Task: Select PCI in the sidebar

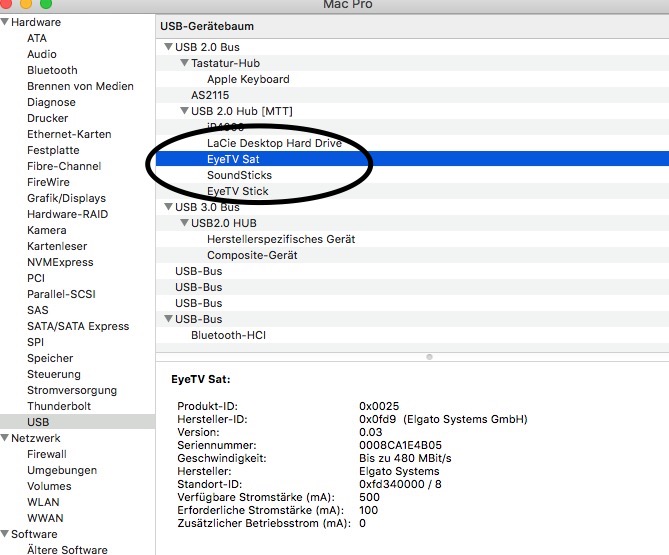Action: click(36, 278)
